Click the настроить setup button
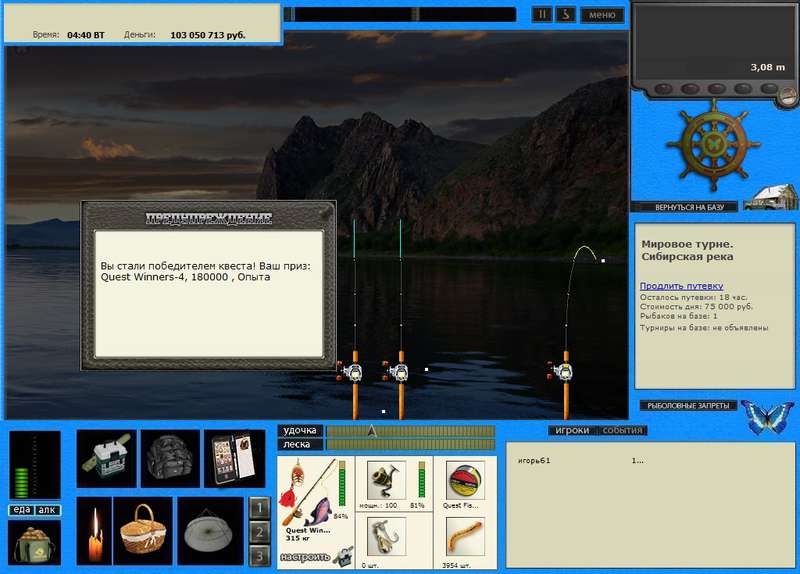The image size is (800, 574). click(x=316, y=557)
